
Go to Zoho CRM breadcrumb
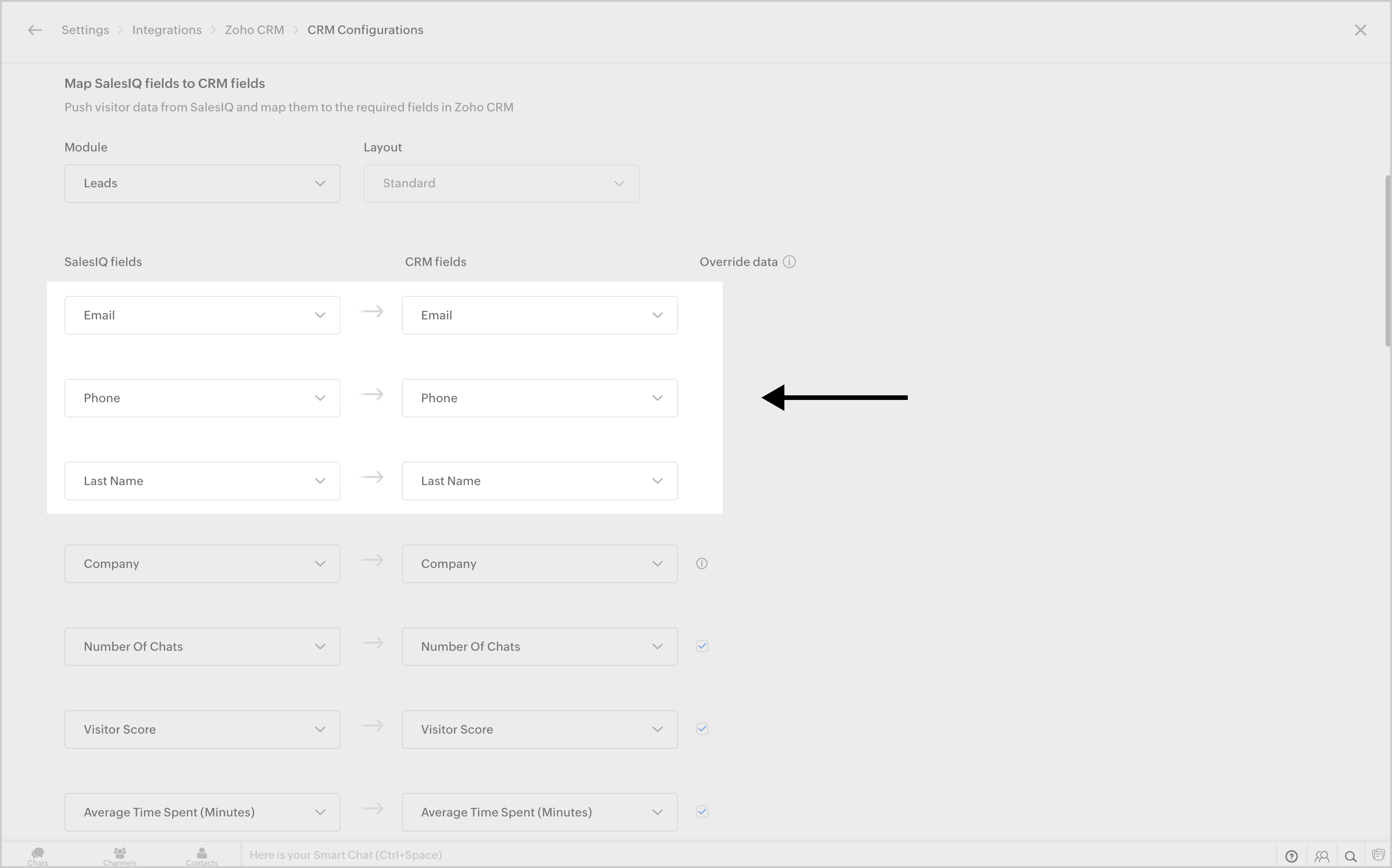click(x=254, y=30)
